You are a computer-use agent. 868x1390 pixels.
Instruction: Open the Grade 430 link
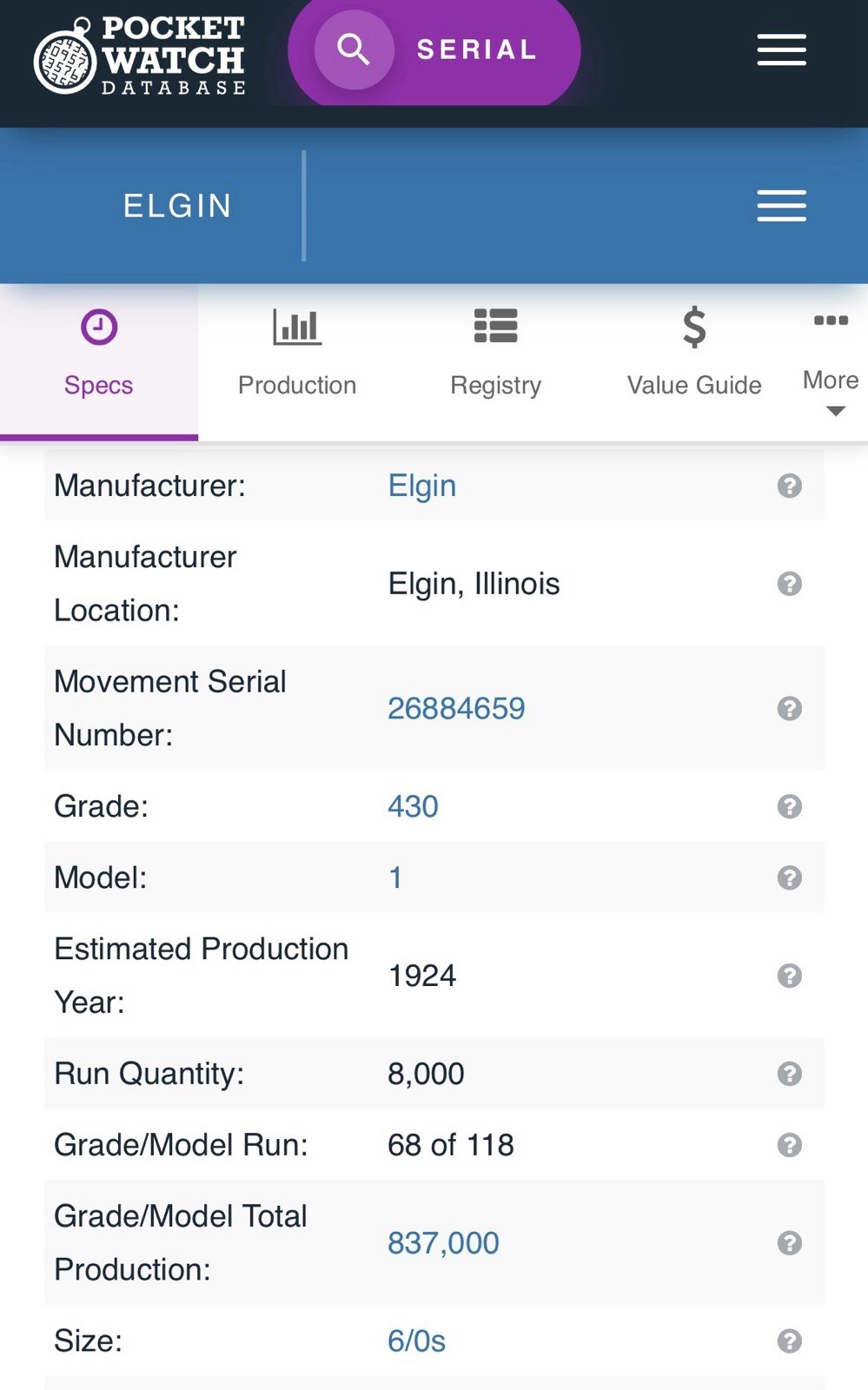(x=413, y=807)
